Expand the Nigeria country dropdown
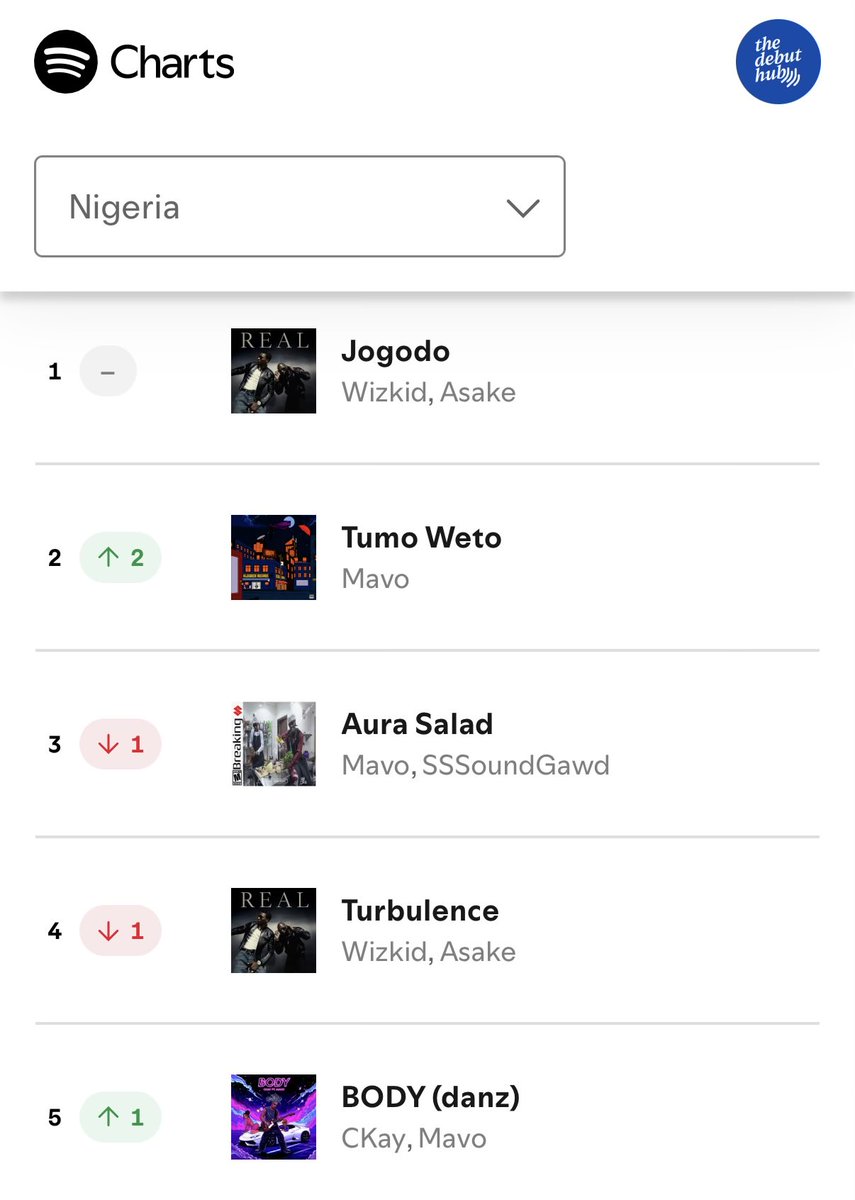The width and height of the screenshot is (855, 1200). 300,206
